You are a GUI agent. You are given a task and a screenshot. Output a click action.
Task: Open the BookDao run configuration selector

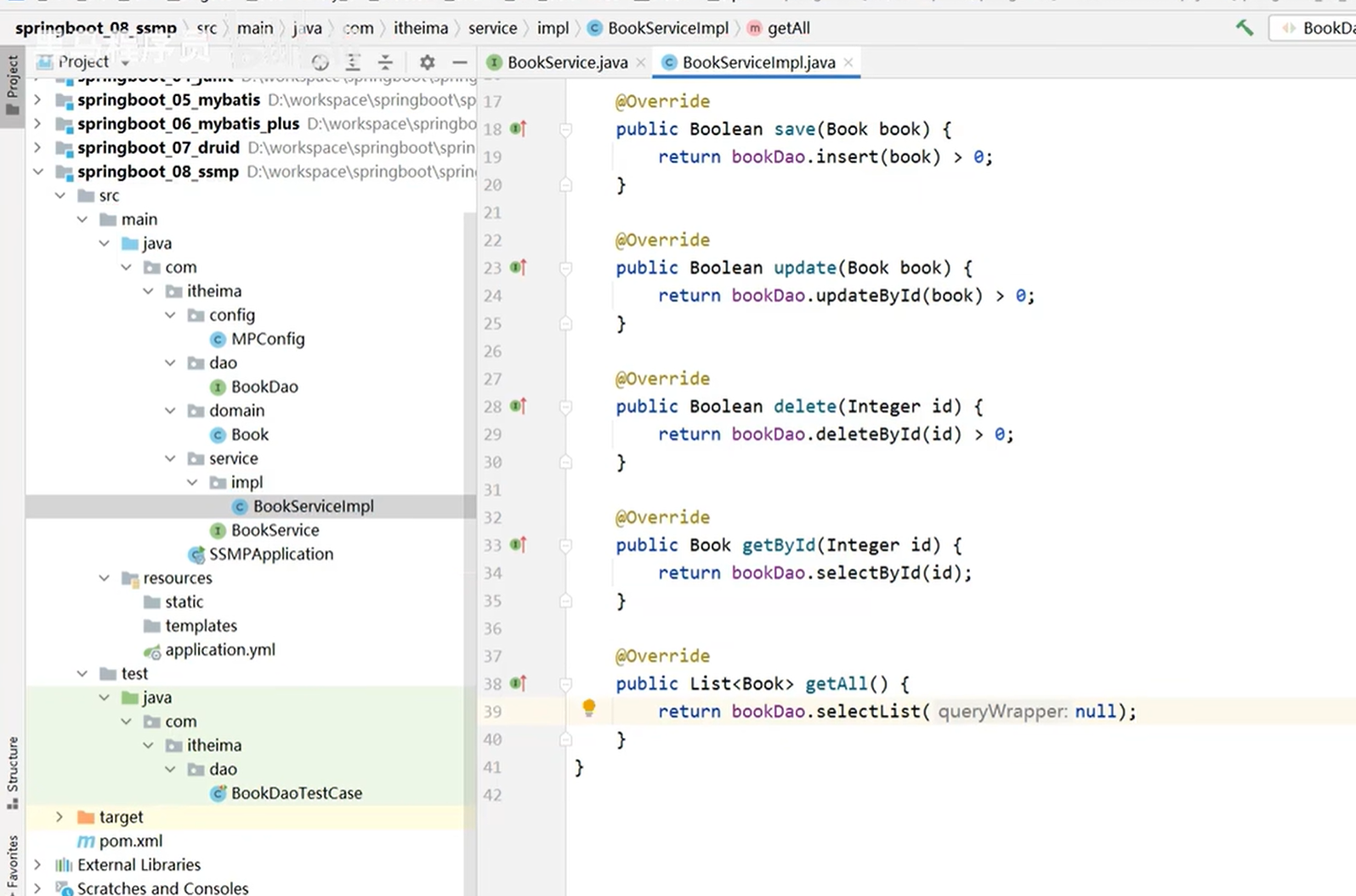tap(1318, 28)
